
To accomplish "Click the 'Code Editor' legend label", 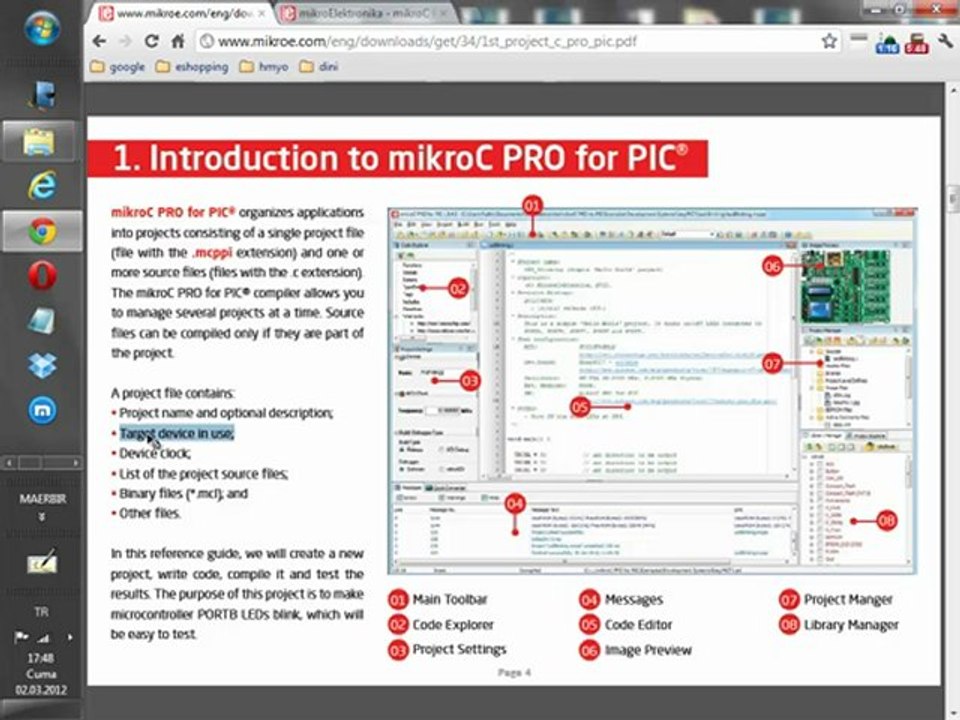I will [x=639, y=625].
